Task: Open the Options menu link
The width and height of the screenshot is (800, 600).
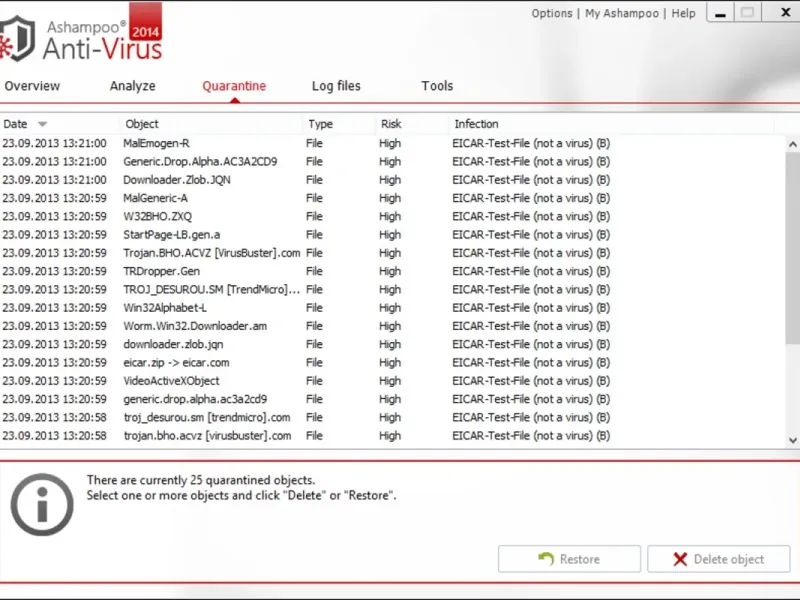Action: tap(552, 13)
